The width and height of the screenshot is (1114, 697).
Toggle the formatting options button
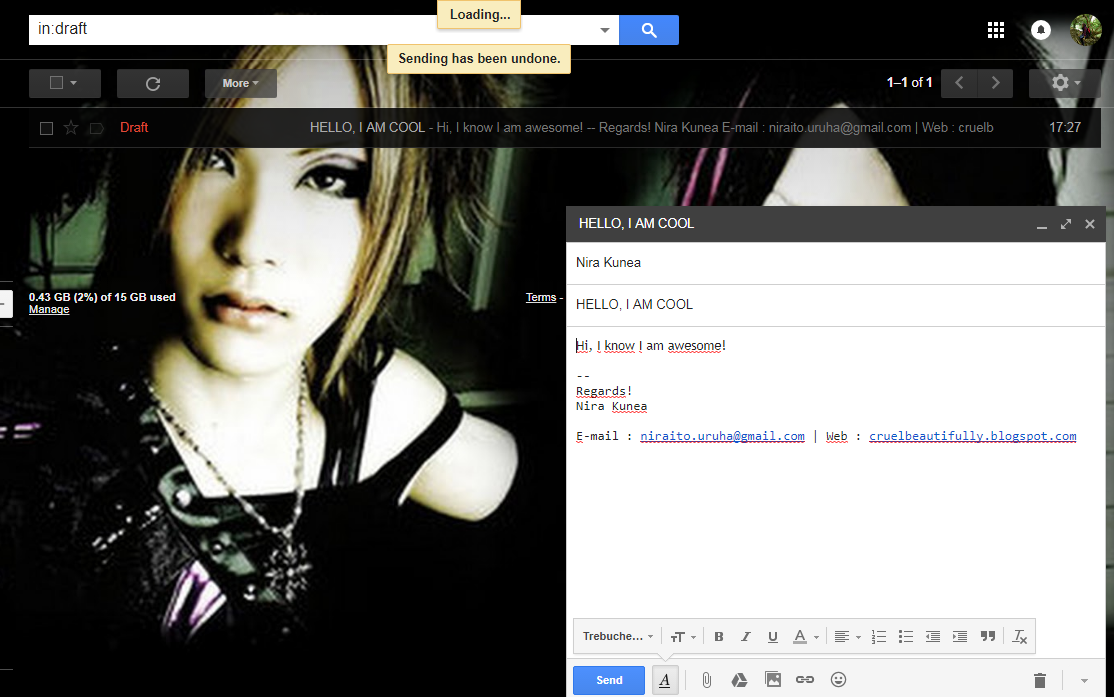(x=665, y=680)
